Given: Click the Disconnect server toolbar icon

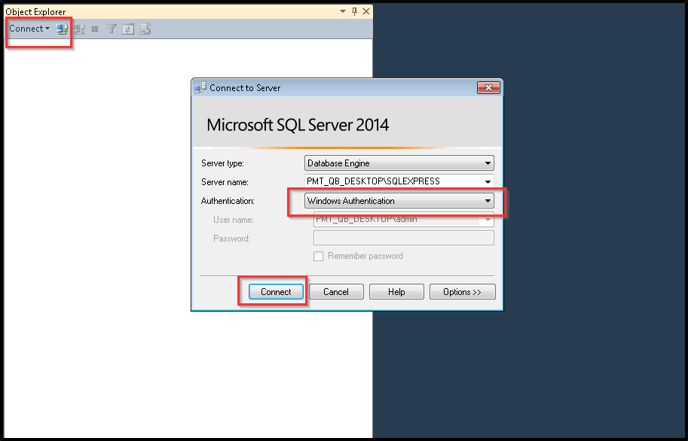Looking at the screenshot, I should click(79, 29).
